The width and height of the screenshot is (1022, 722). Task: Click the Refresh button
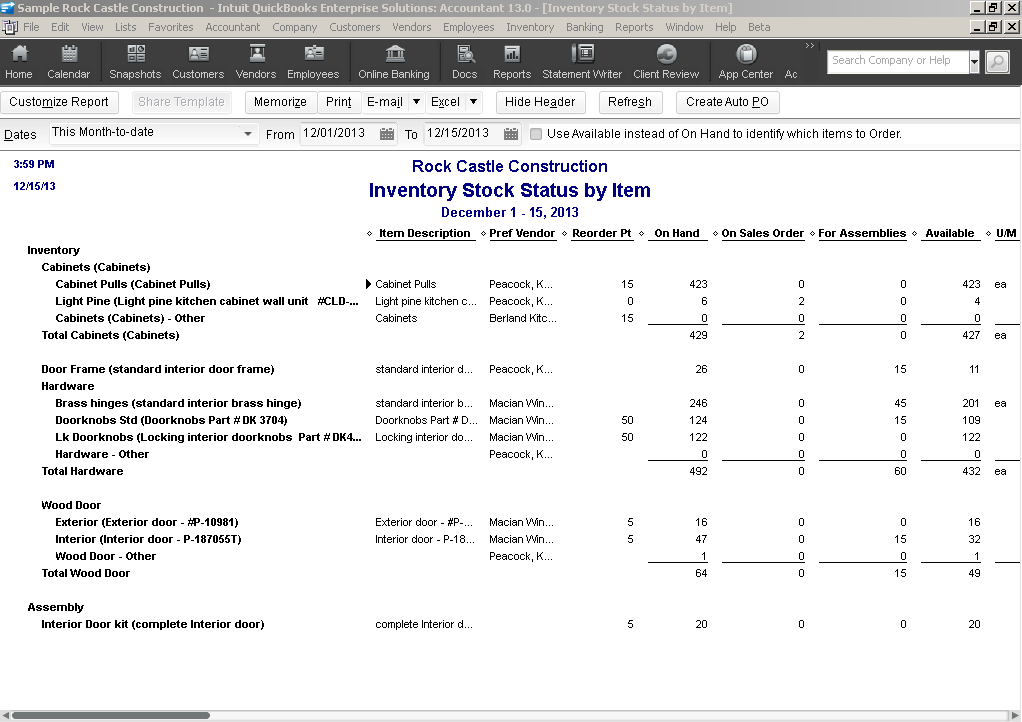click(x=630, y=102)
